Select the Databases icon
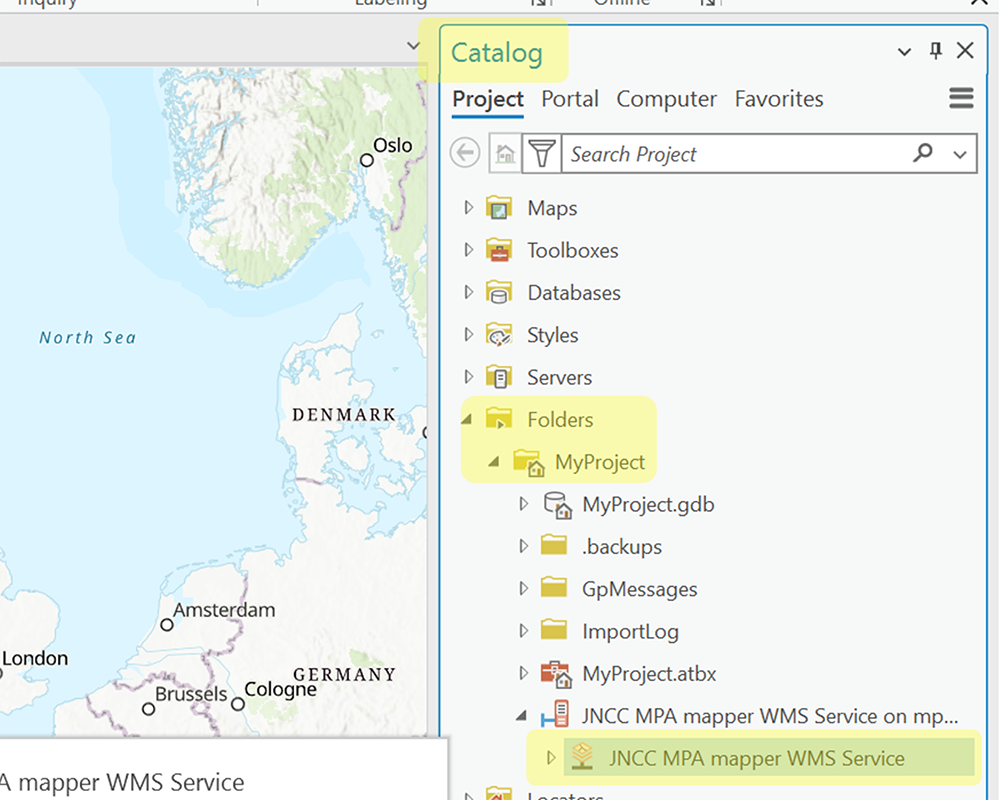1000x800 pixels. point(500,292)
